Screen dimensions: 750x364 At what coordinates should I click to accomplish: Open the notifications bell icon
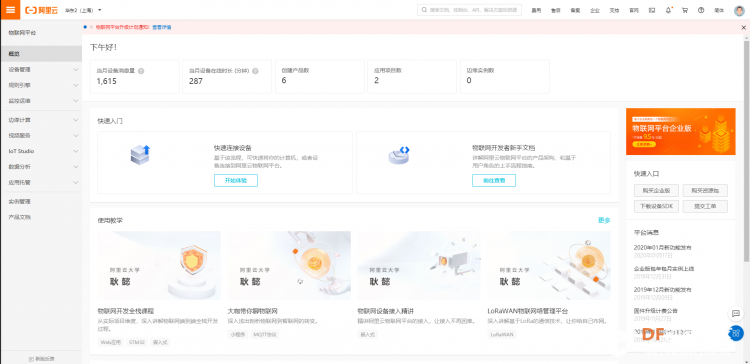tap(669, 10)
